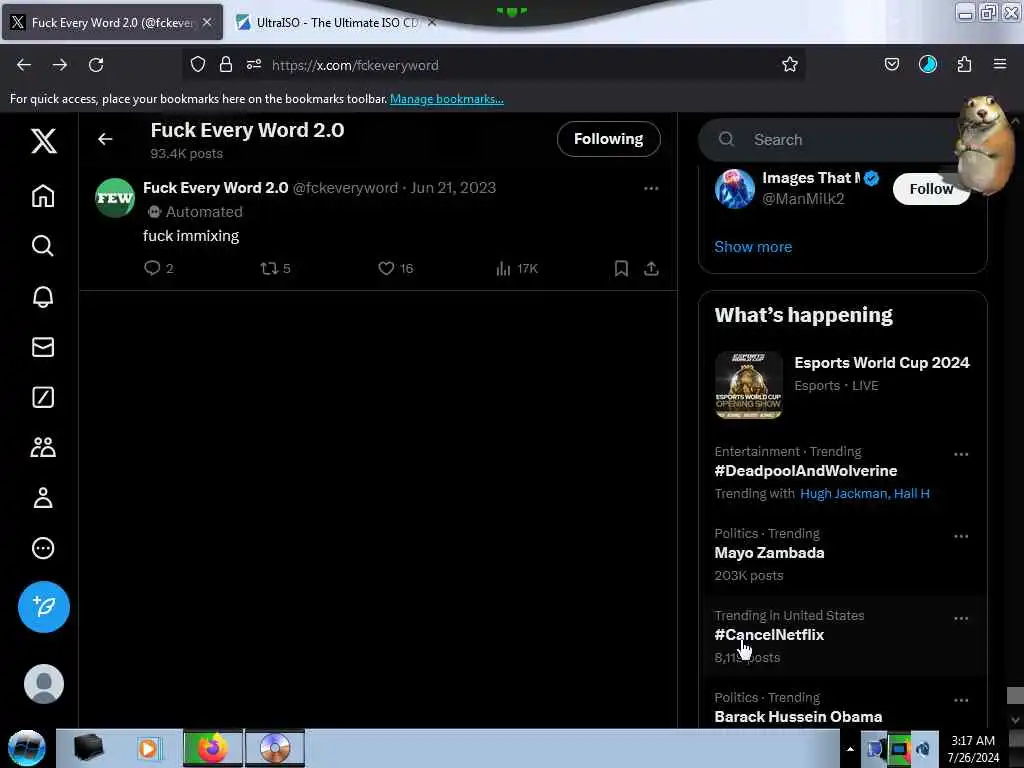The image size is (1024, 768).
Task: Bookmark this page with star icon
Action: coord(790,64)
